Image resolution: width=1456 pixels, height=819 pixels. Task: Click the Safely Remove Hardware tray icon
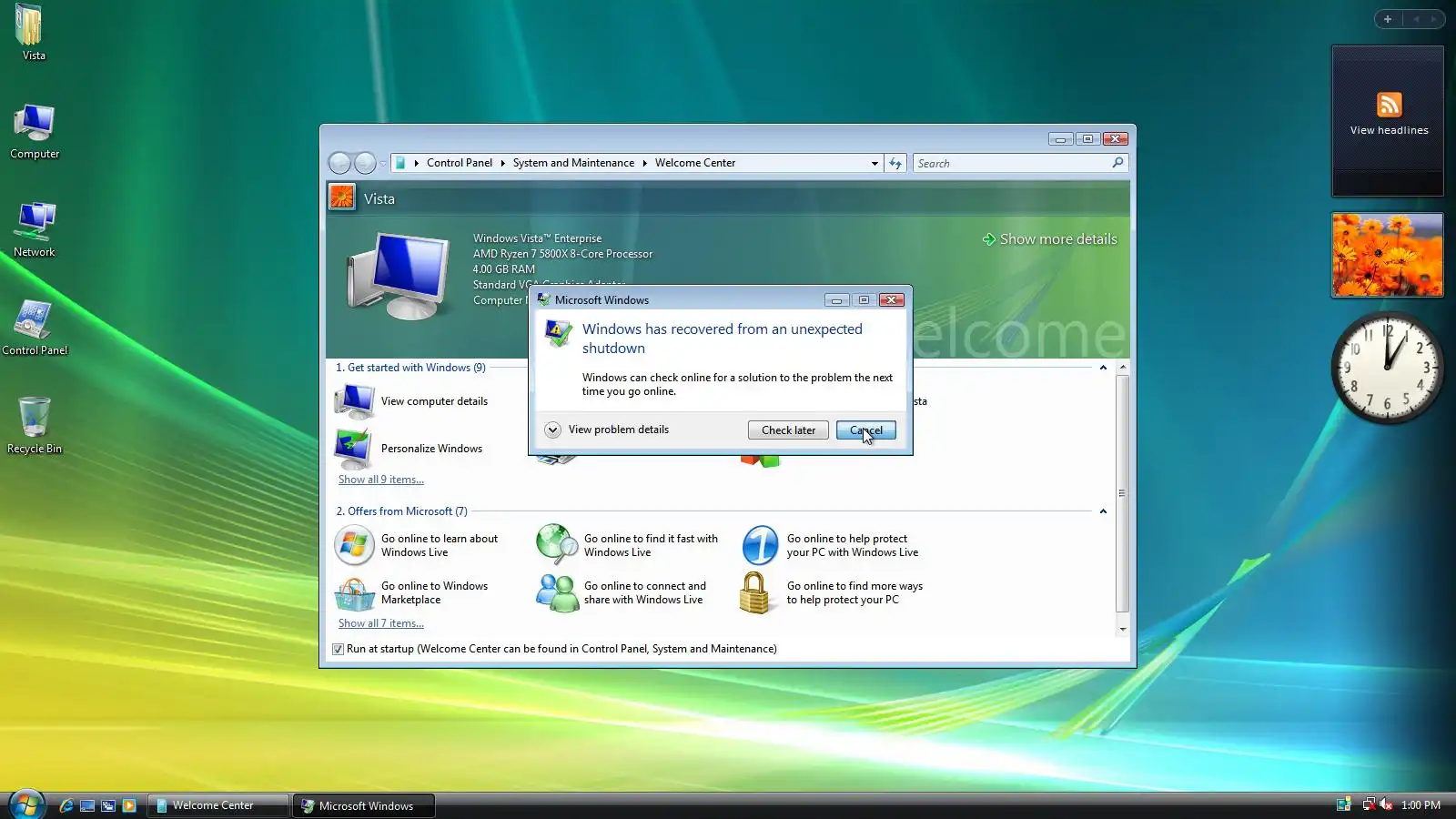pos(1343,804)
